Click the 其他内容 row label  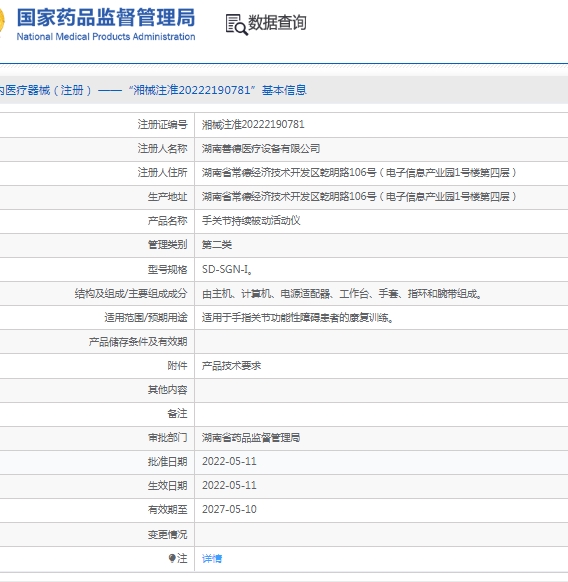167,389
